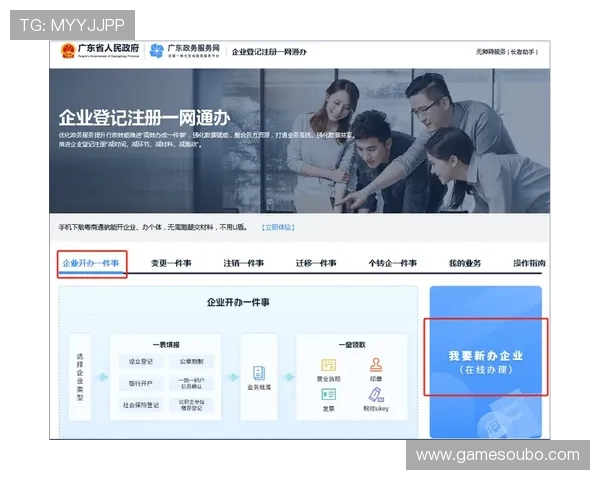Open the 长者助手 link

(522, 52)
